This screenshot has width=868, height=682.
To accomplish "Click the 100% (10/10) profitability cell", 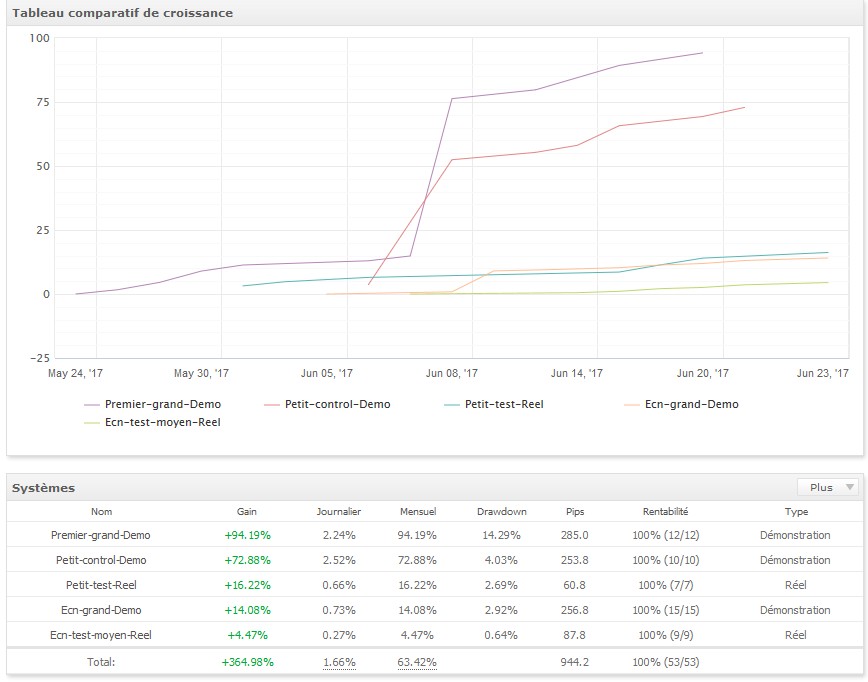I will pos(666,560).
